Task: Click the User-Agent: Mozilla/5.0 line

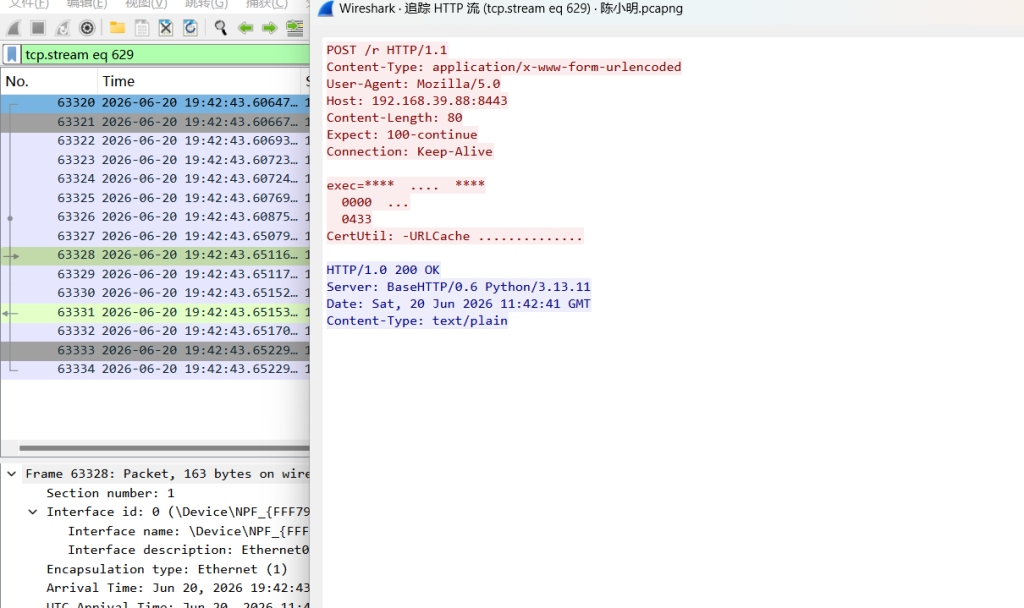Action: coord(413,84)
